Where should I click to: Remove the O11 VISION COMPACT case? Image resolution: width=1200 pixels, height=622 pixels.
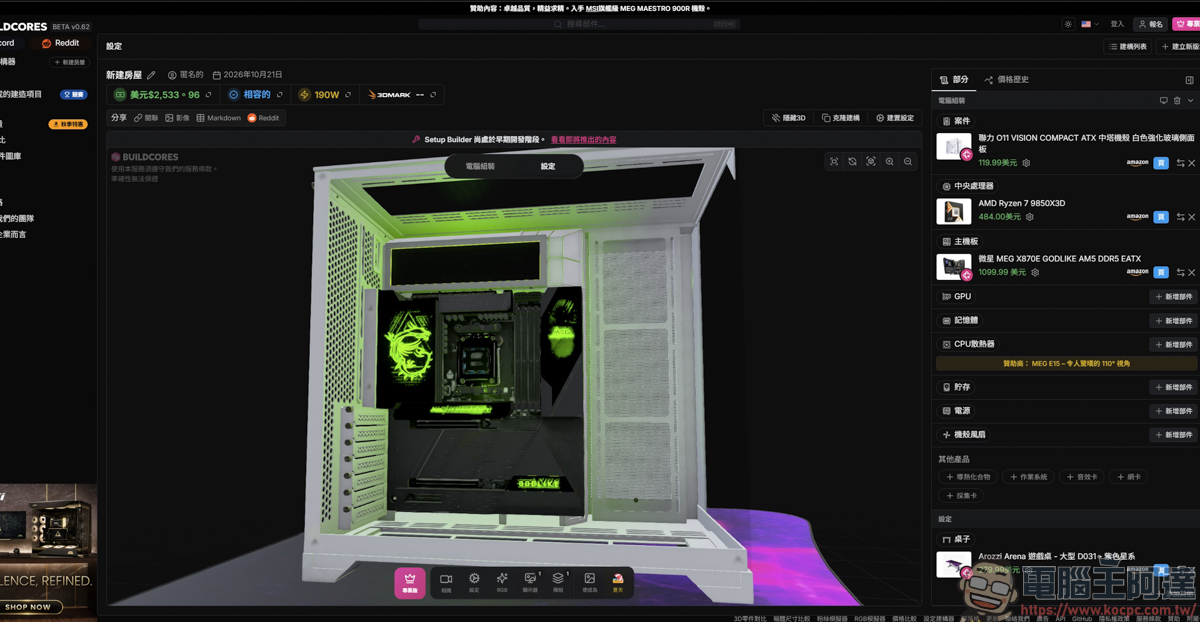[1192, 163]
